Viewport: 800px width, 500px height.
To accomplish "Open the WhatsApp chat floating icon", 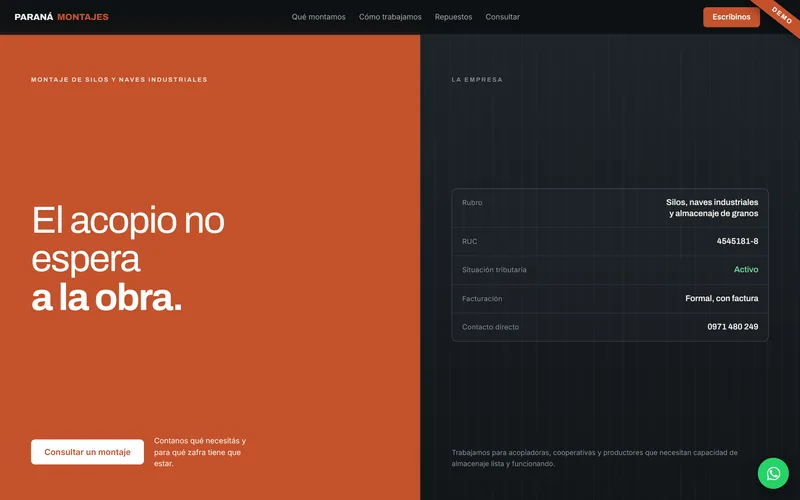I will [x=773, y=473].
